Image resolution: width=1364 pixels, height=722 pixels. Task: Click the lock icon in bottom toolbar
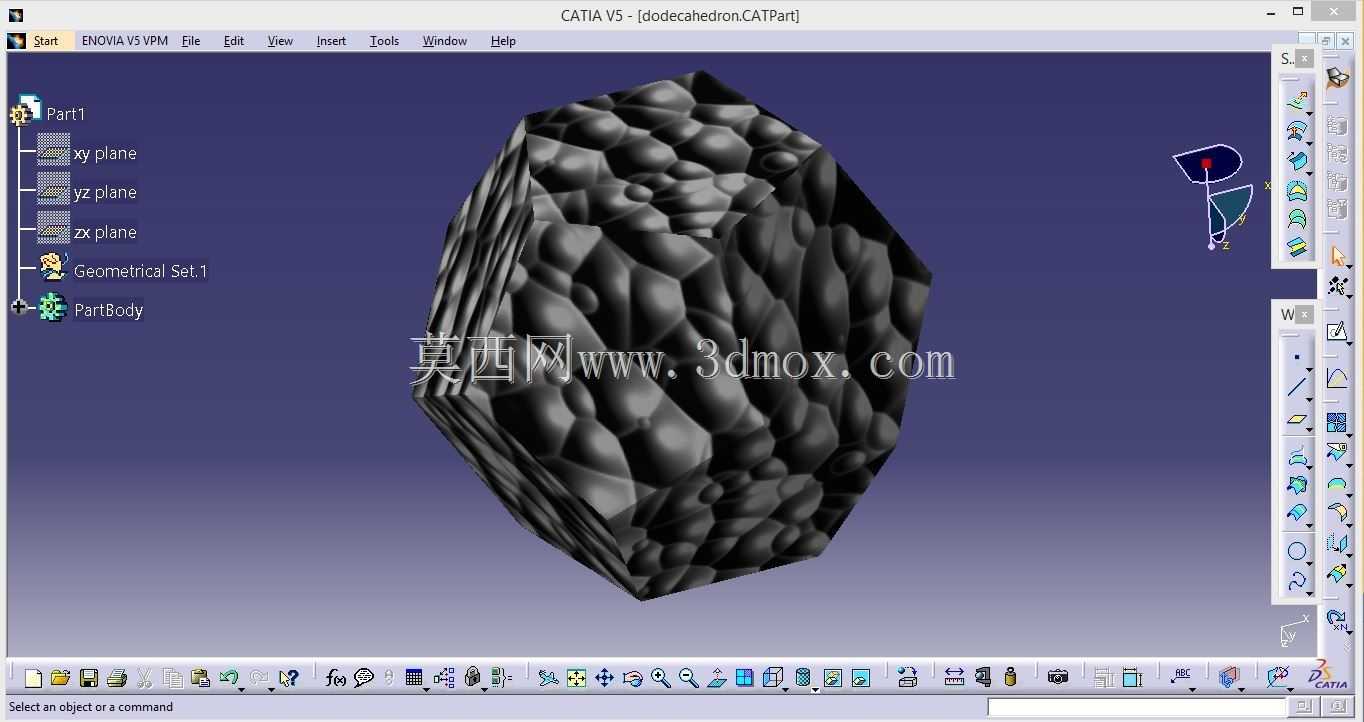click(473, 678)
